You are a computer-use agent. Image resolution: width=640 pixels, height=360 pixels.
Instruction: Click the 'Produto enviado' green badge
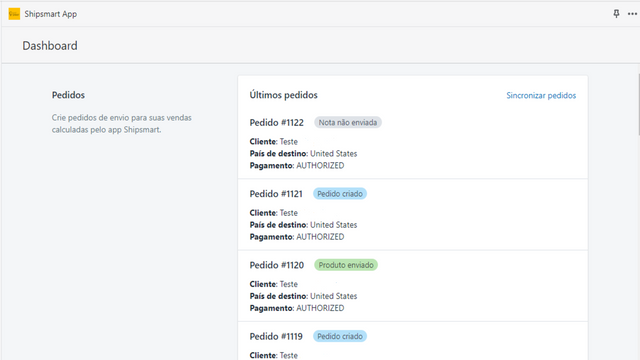(346, 265)
